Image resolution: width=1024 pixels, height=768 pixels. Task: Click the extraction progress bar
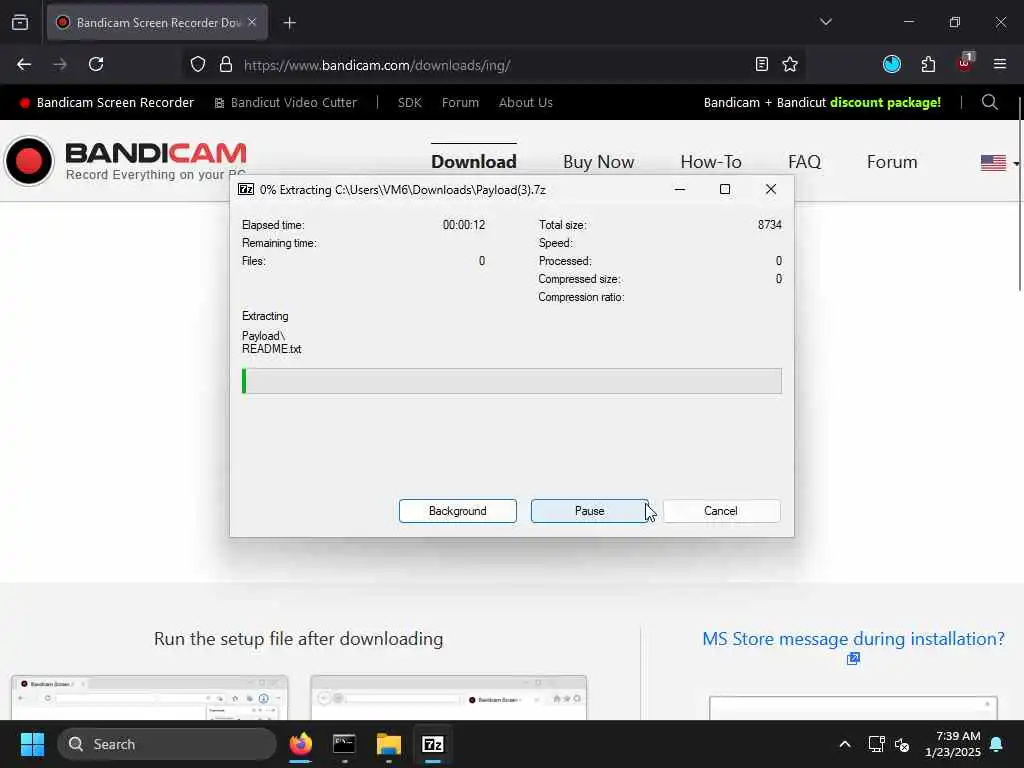511,381
